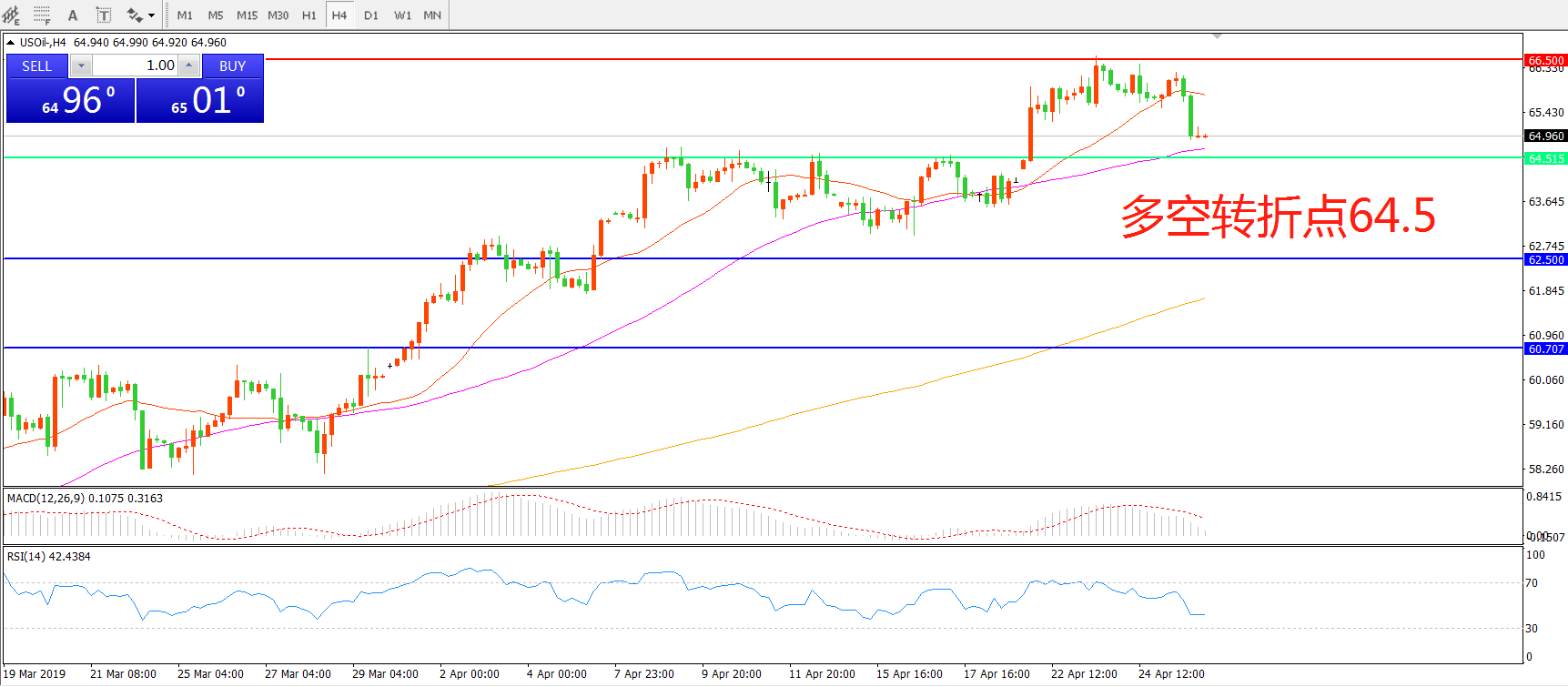Select the Fibonacci Retracement tool
This screenshot has height=687, width=1568.
click(x=42, y=15)
